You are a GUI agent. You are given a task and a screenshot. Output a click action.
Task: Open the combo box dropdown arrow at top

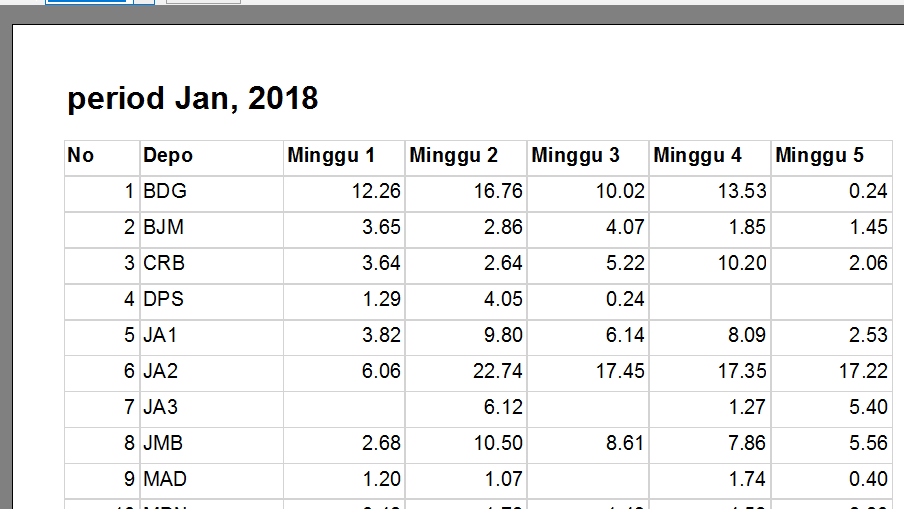coord(144,2)
